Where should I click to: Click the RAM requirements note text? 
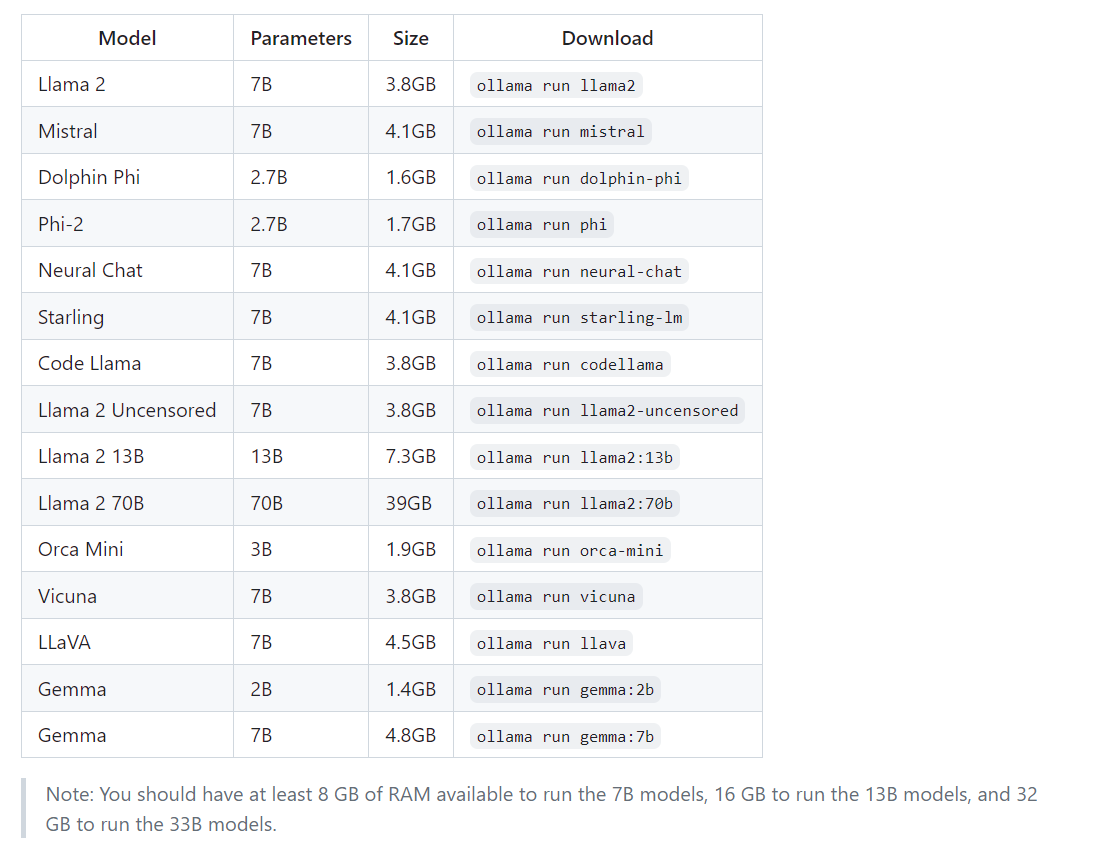(541, 809)
